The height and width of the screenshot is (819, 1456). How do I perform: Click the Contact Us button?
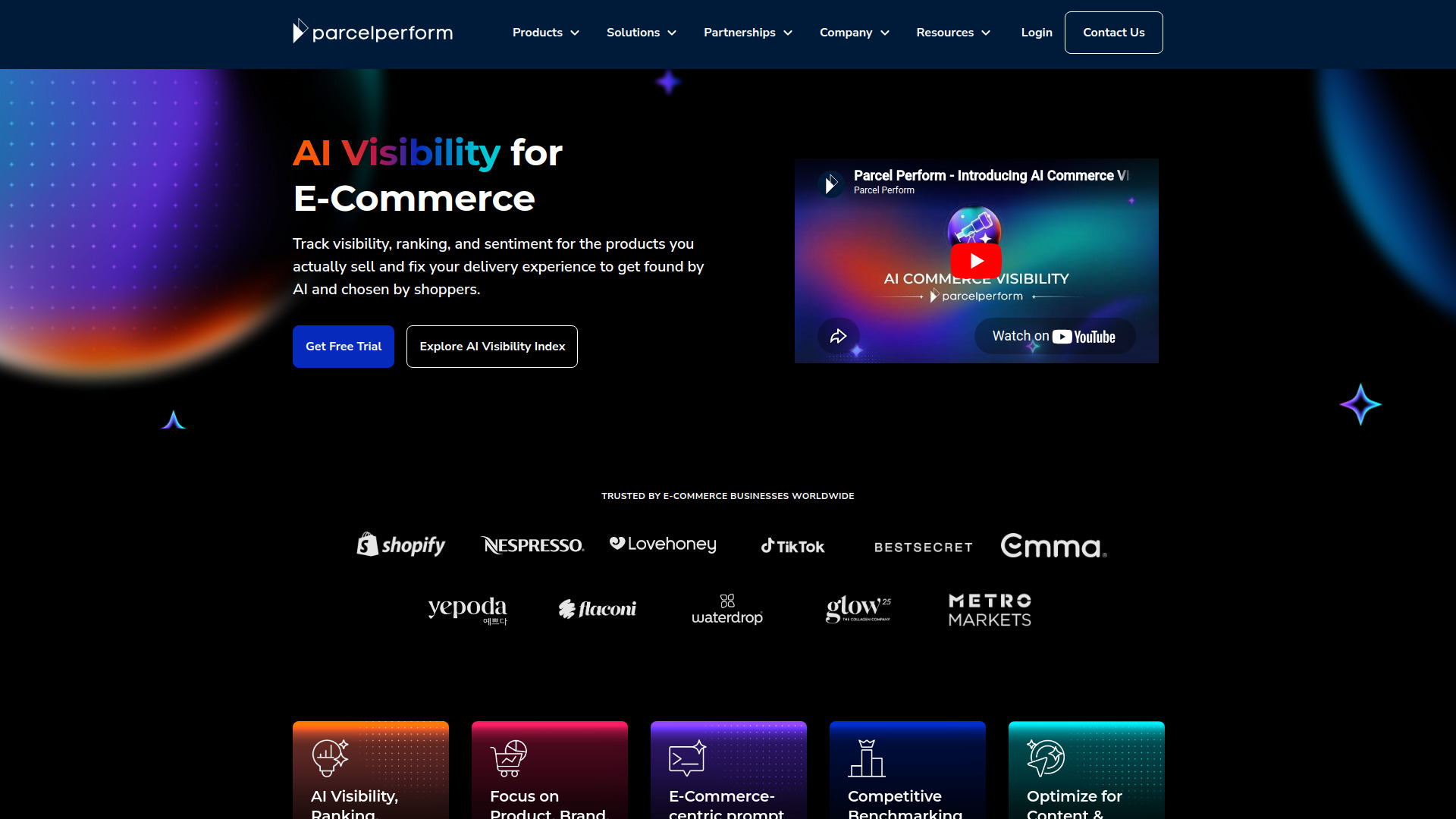click(x=1113, y=32)
